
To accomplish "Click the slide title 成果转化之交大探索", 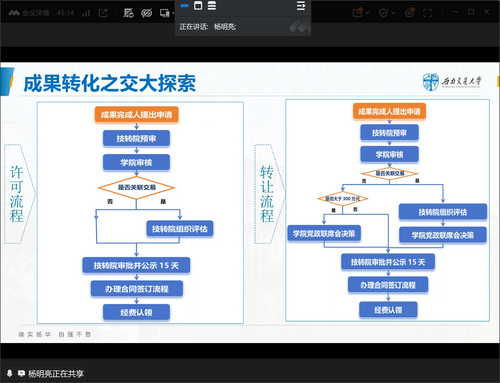I will click(110, 83).
